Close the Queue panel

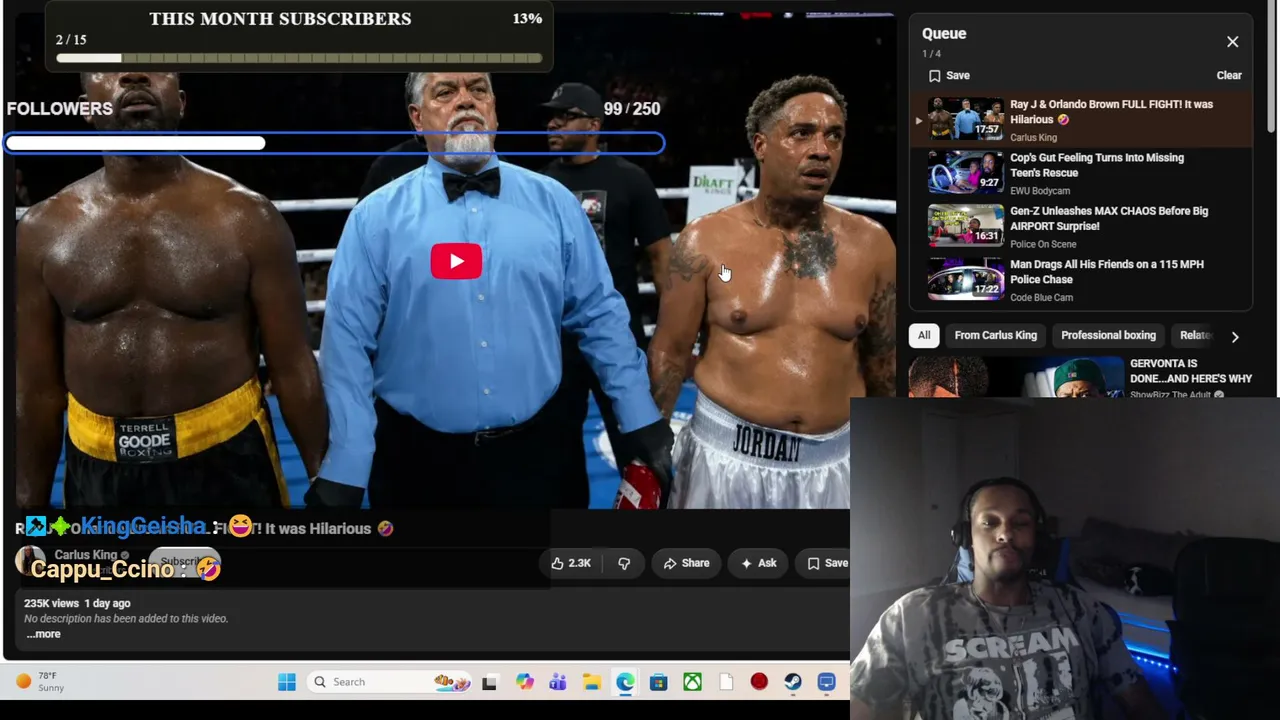[1232, 42]
